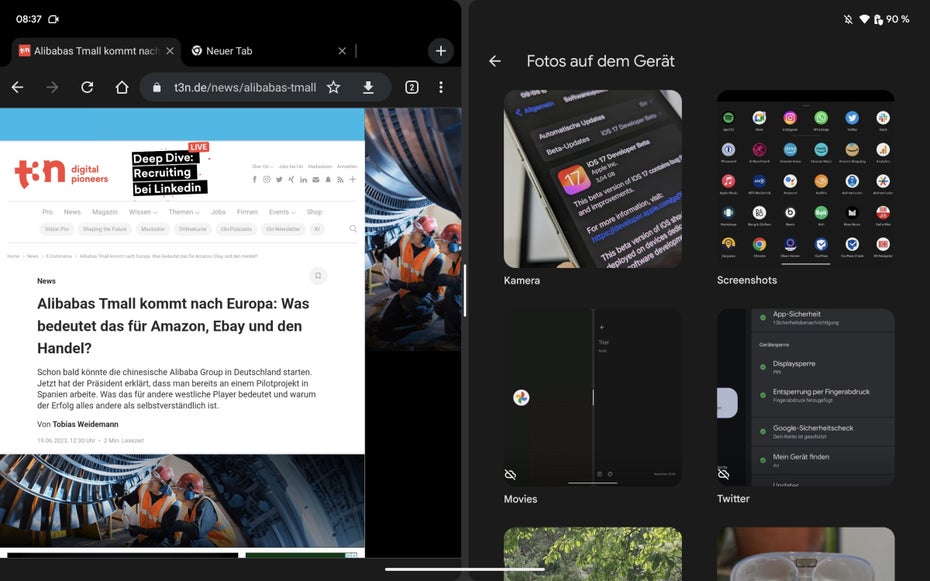Select the Vision Pro topic chip
Viewport: 930px width, 581px height.
(x=56, y=229)
